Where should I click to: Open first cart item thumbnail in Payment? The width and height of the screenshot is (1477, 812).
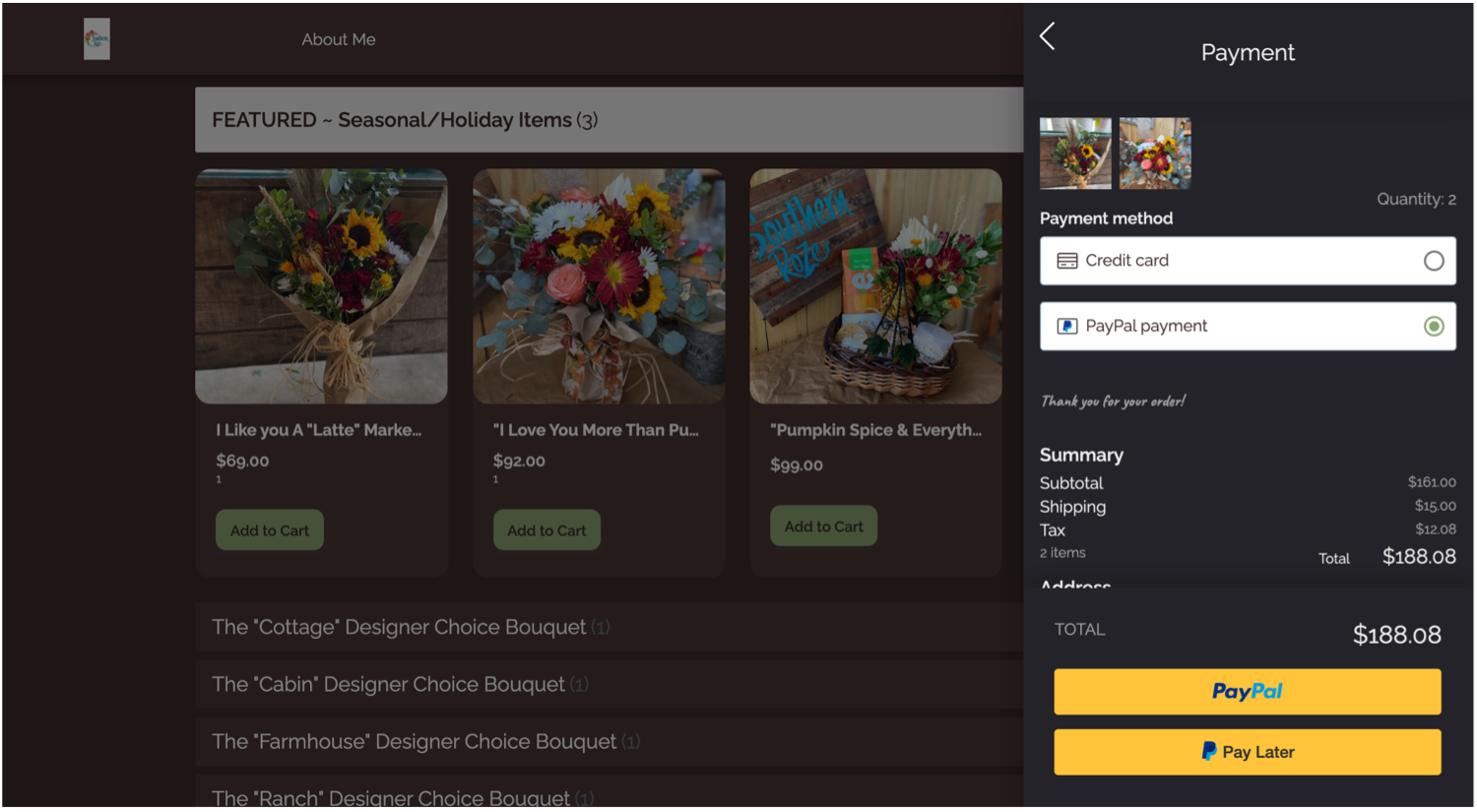click(x=1075, y=154)
